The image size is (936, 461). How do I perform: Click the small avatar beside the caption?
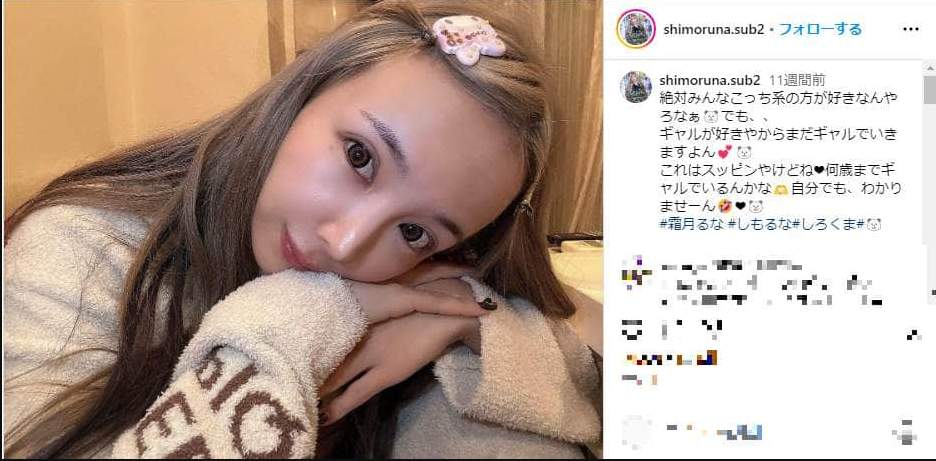tap(636, 87)
